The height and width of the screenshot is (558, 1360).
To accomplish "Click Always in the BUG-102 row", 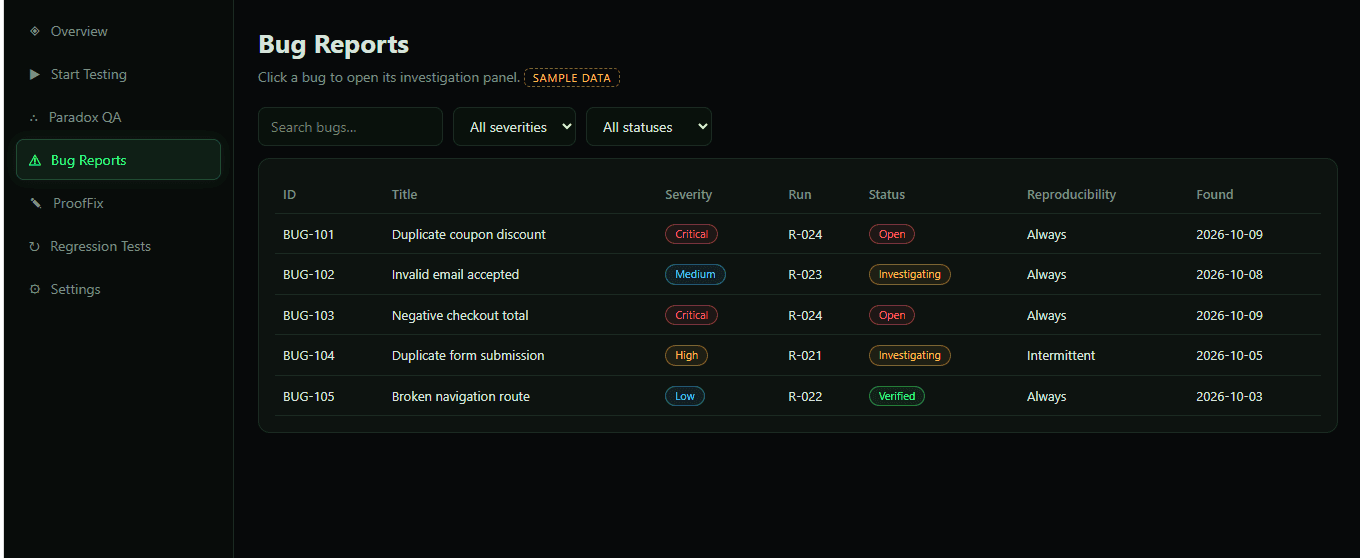I will pos(1047,275).
